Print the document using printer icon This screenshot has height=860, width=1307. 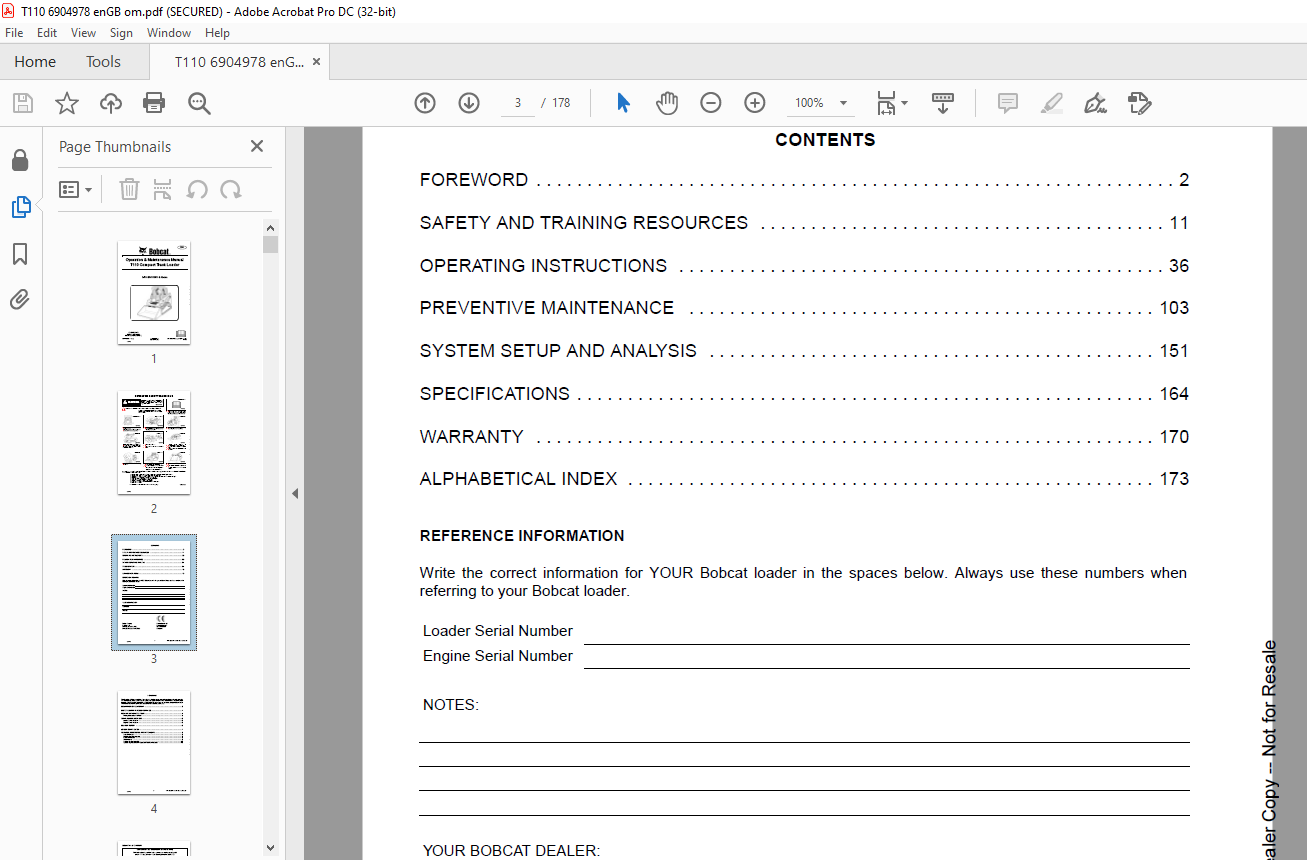pyautogui.click(x=154, y=103)
